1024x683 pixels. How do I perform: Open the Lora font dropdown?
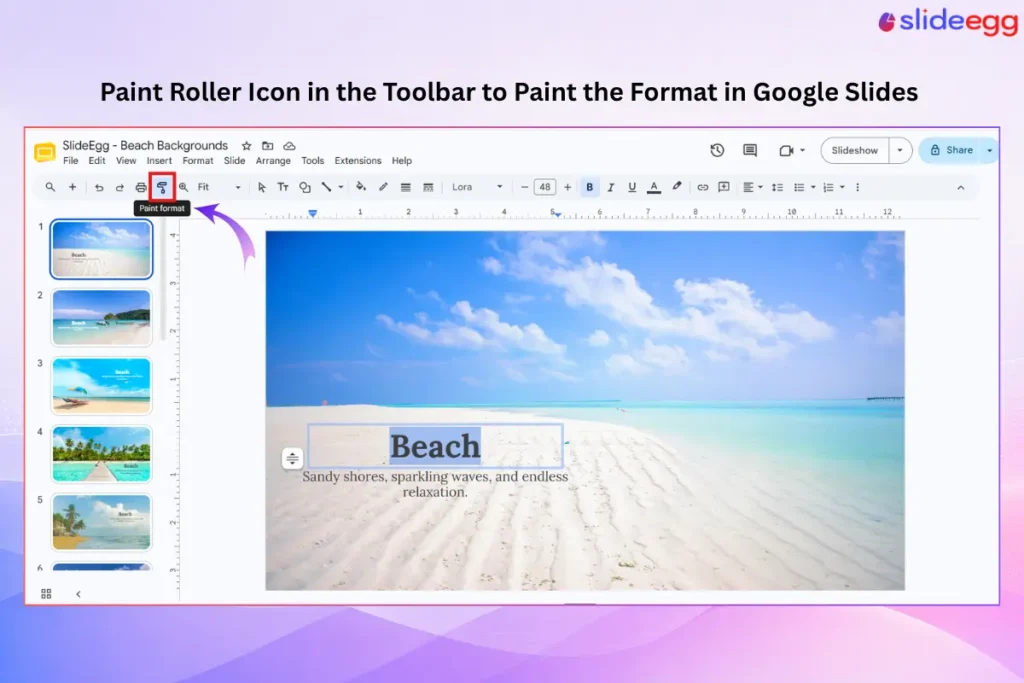(477, 187)
